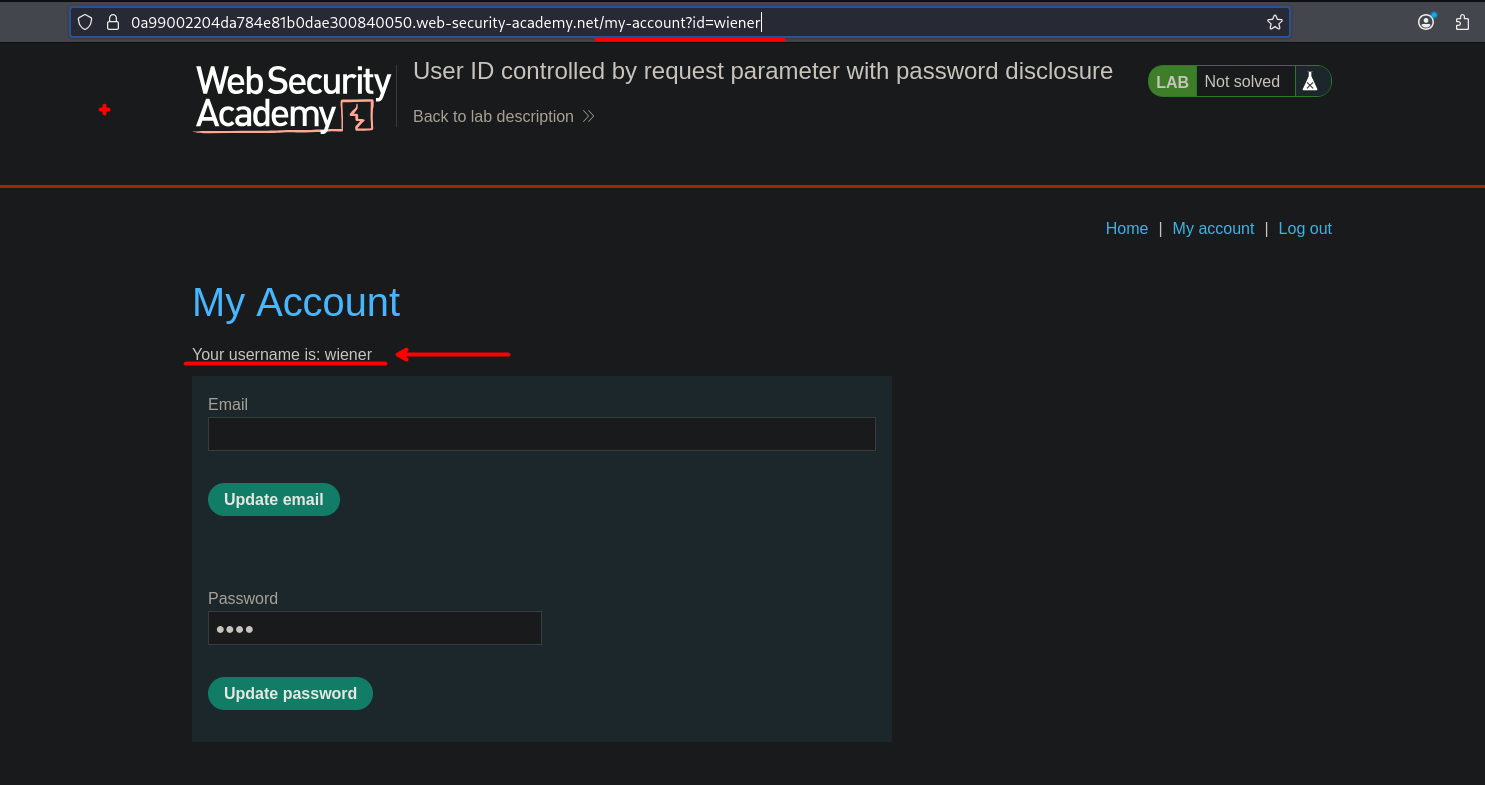Go to the My account link
Viewport: 1485px width, 785px height.
click(1213, 229)
